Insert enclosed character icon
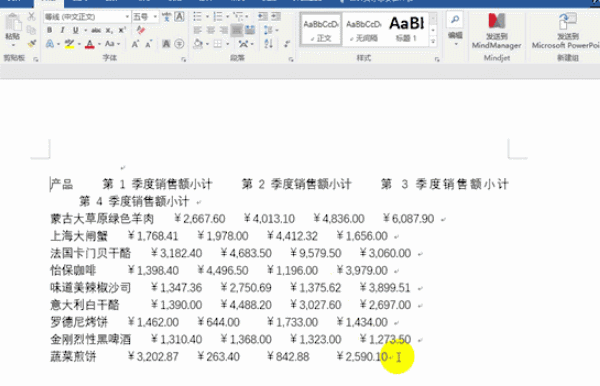Viewport: 600px width, 386px height. click(x=179, y=44)
